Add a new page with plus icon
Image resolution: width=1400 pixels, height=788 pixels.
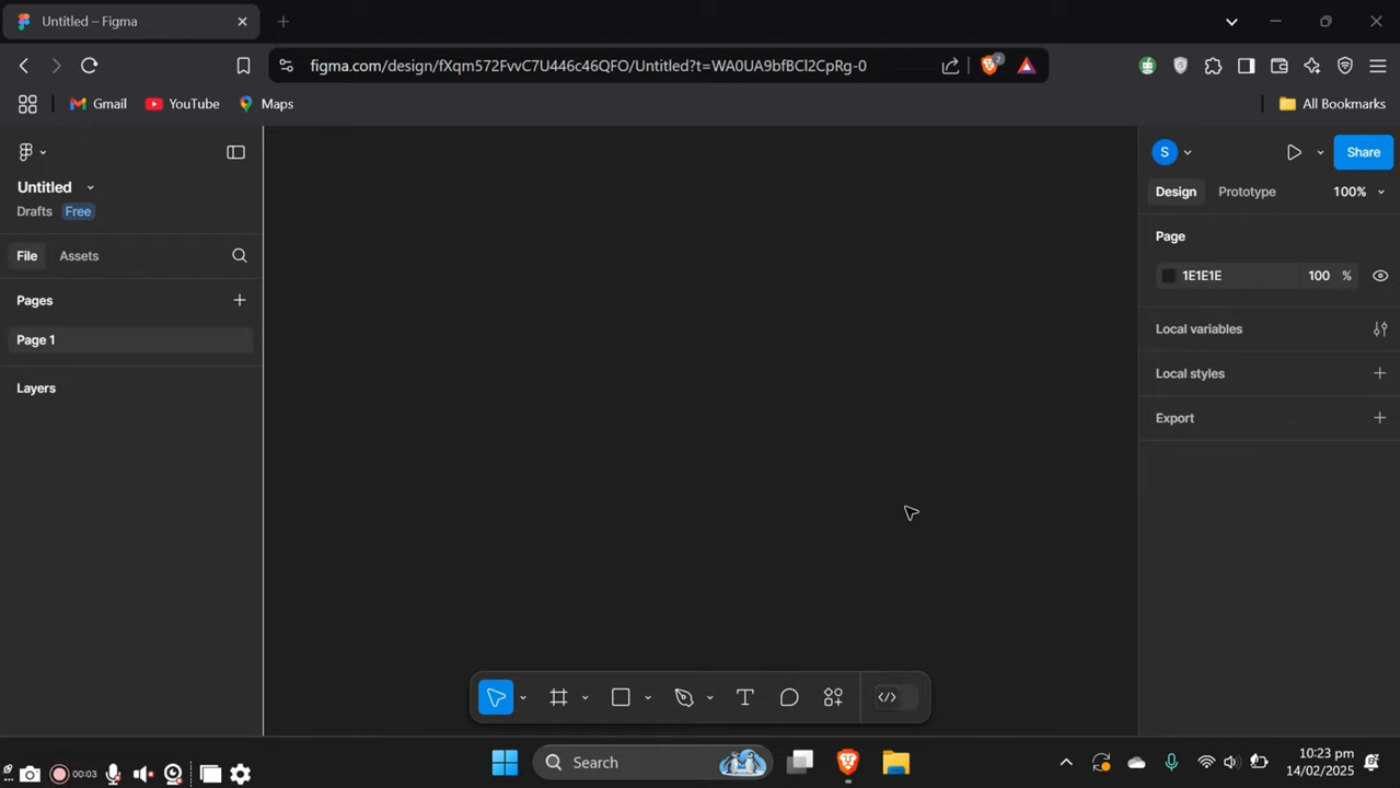(239, 300)
